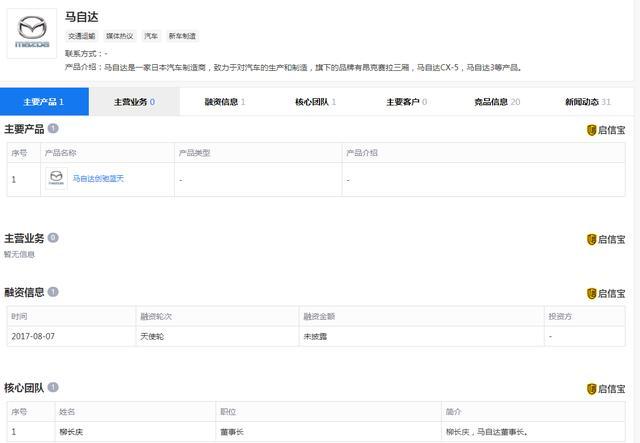Click the count badge next to 主要产品 heading
This screenshot has height=443, width=640.
click(53, 129)
